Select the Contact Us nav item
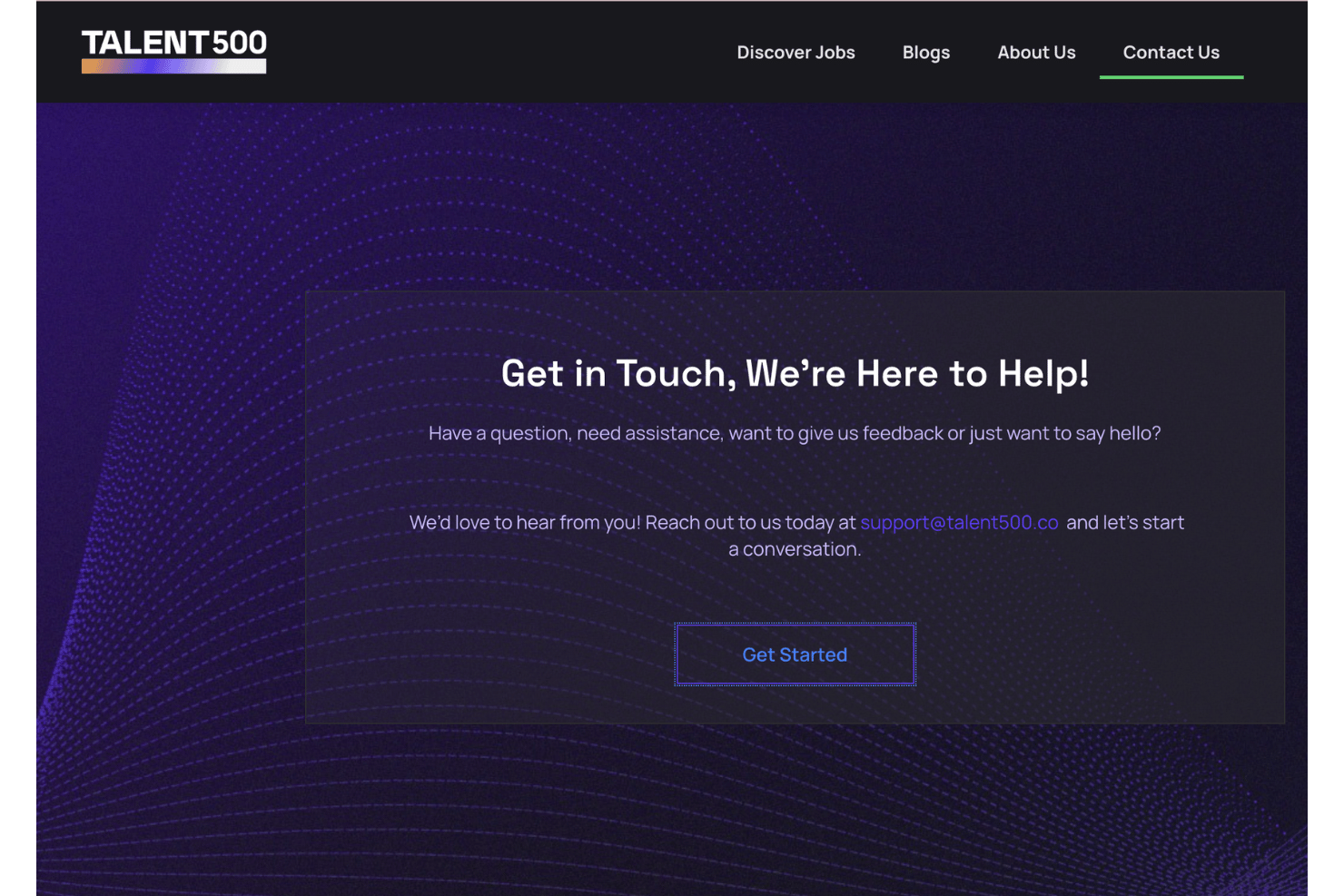The width and height of the screenshot is (1344, 896). point(1171,53)
